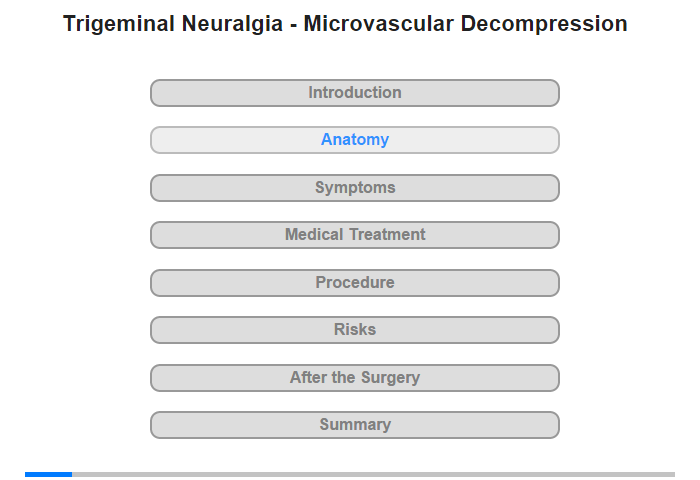This screenshot has height=480, width=700.
Task: Navigate to the Summary section
Action: [355, 425]
